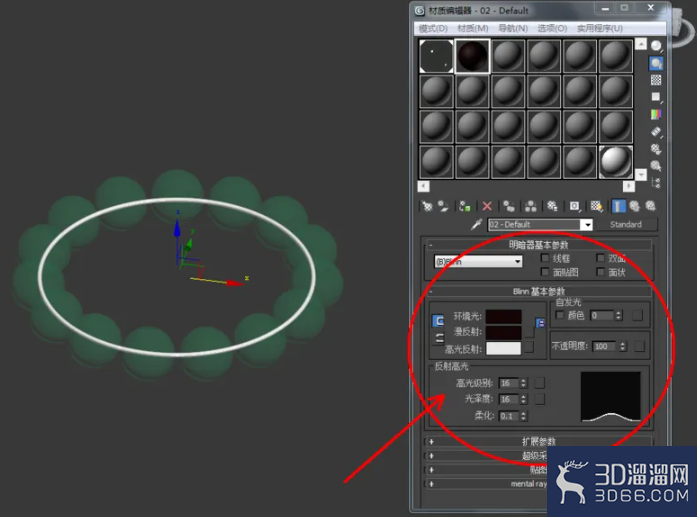
Task: Click the Make Preview film icon
Action: pyautogui.click(x=656, y=132)
